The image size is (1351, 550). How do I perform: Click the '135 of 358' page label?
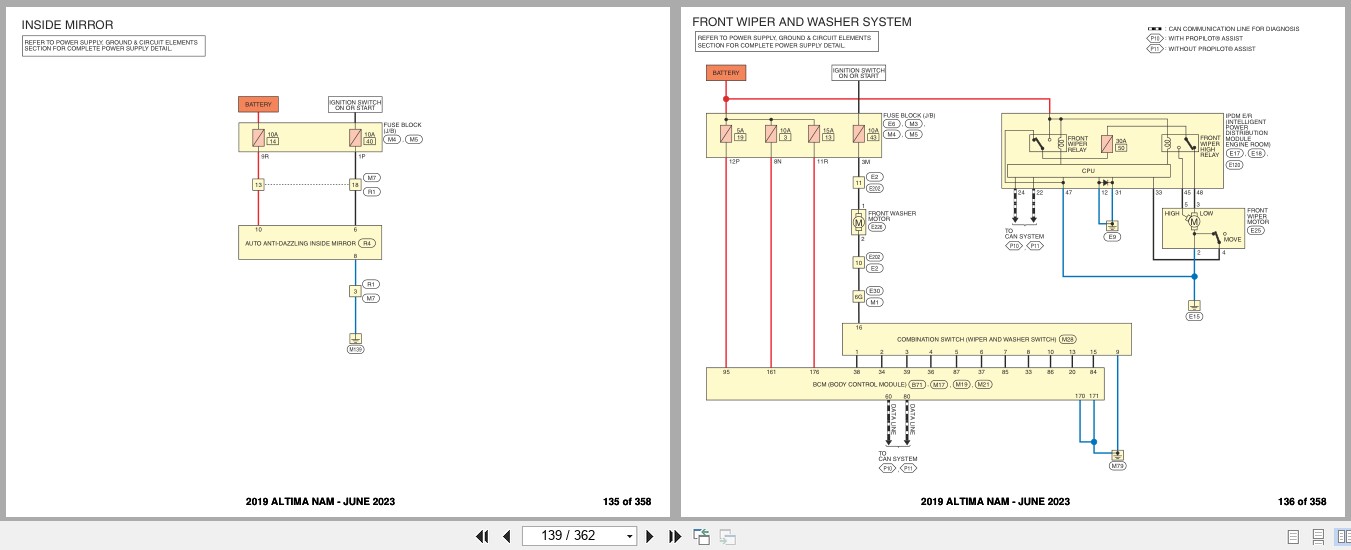point(628,502)
